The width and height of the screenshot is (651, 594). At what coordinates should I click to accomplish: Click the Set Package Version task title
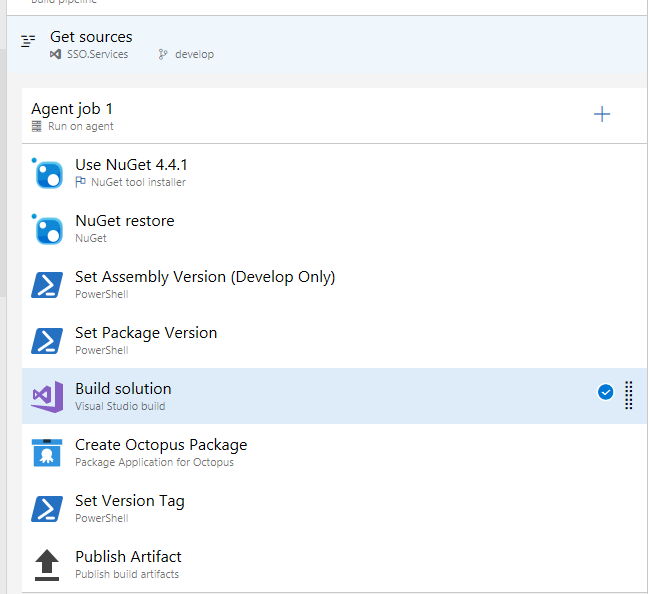[146, 333]
